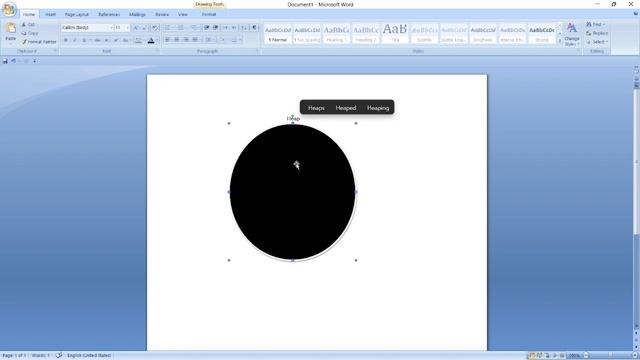The height and width of the screenshot is (360, 640).
Task: Cut the selection with Cut
Action: coord(28,24)
